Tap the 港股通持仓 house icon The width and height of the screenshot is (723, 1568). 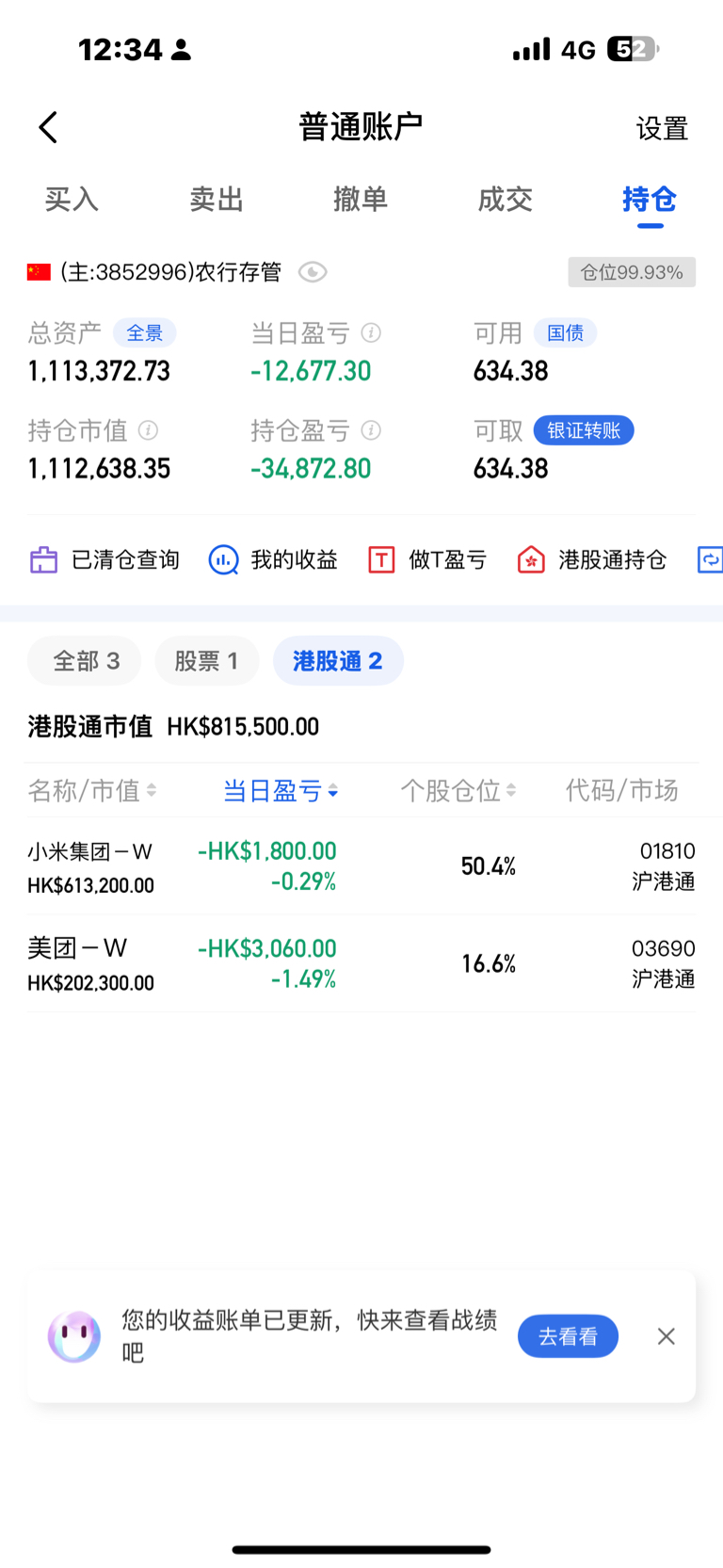pyautogui.click(x=531, y=559)
